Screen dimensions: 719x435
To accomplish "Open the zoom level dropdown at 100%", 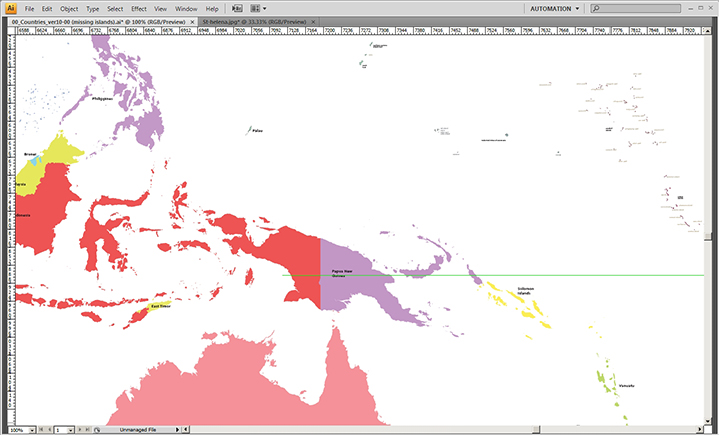I will coord(30,429).
